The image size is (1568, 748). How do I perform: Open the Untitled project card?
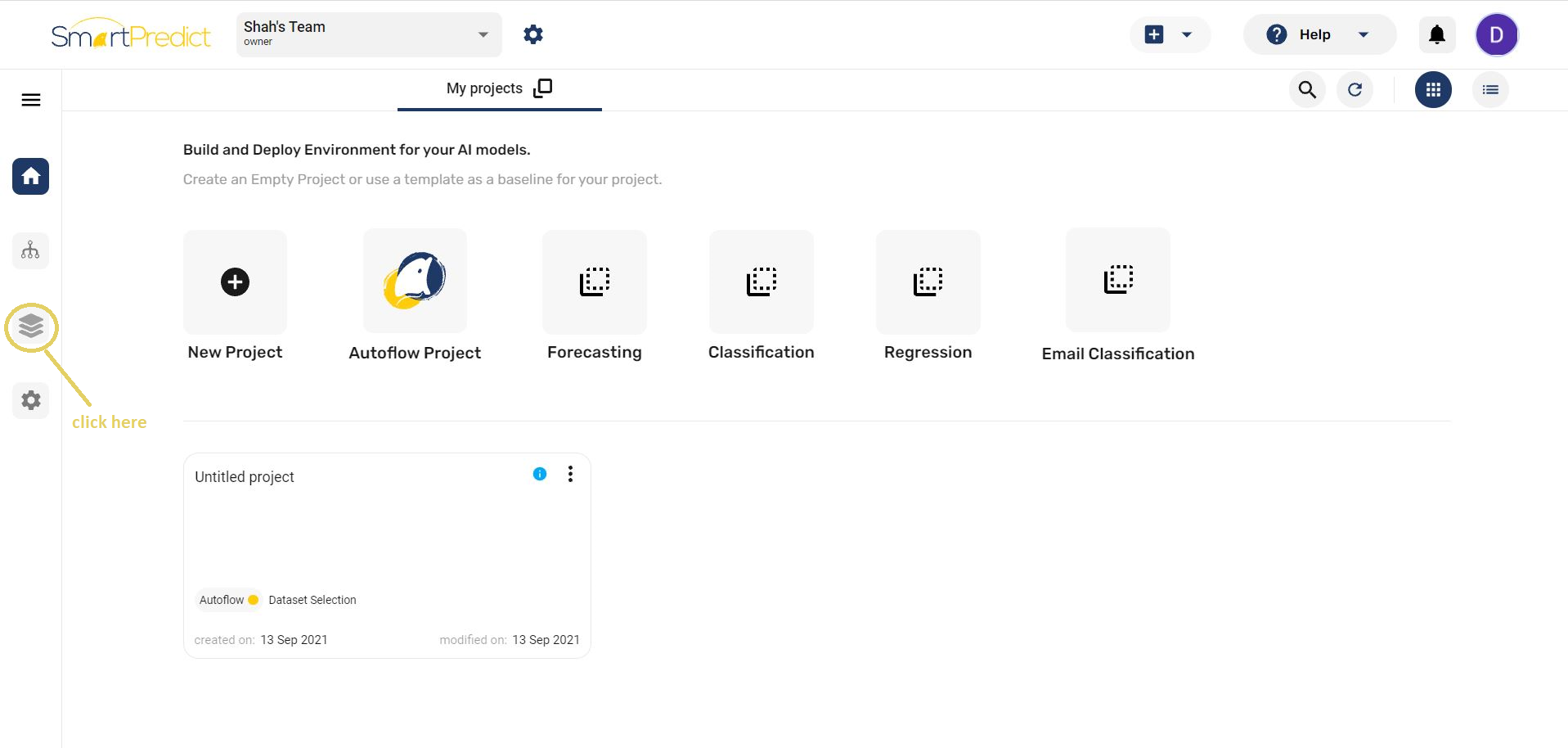click(387, 556)
